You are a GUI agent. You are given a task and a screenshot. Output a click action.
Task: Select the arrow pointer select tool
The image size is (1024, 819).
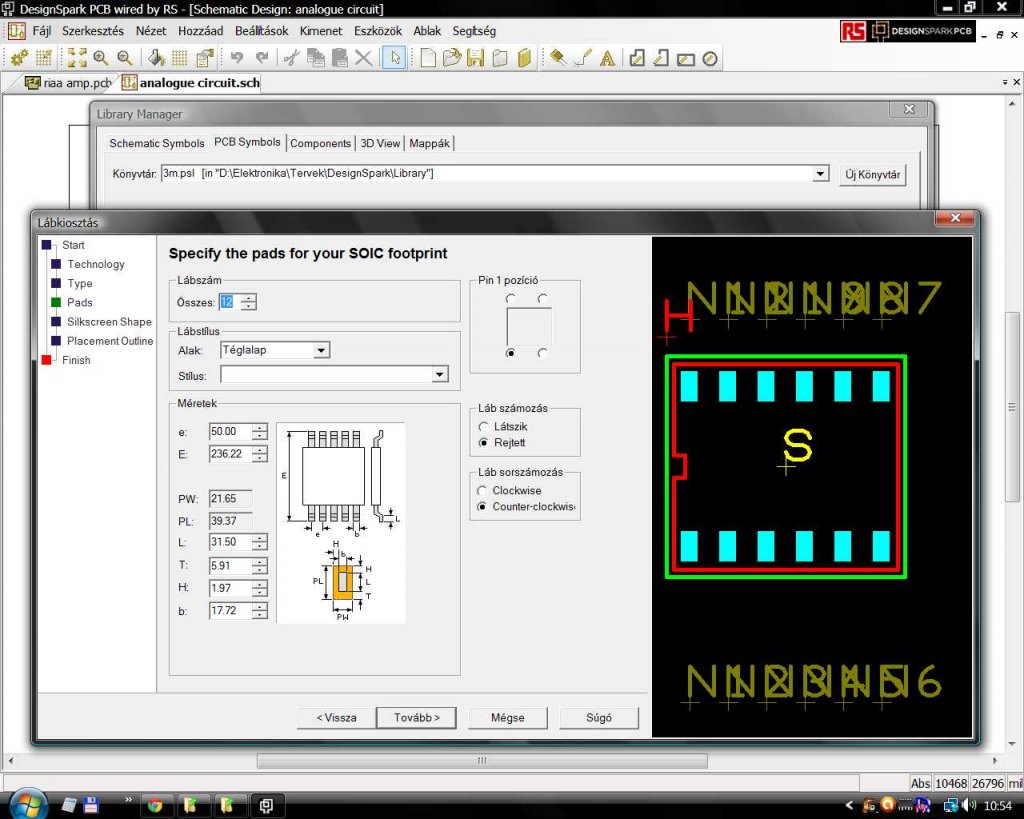pyautogui.click(x=394, y=58)
